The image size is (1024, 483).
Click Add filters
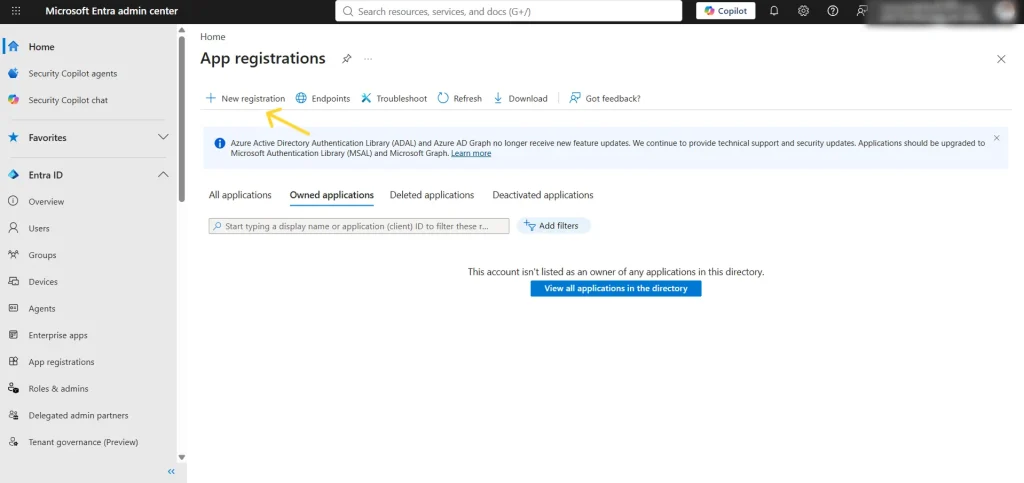click(554, 226)
